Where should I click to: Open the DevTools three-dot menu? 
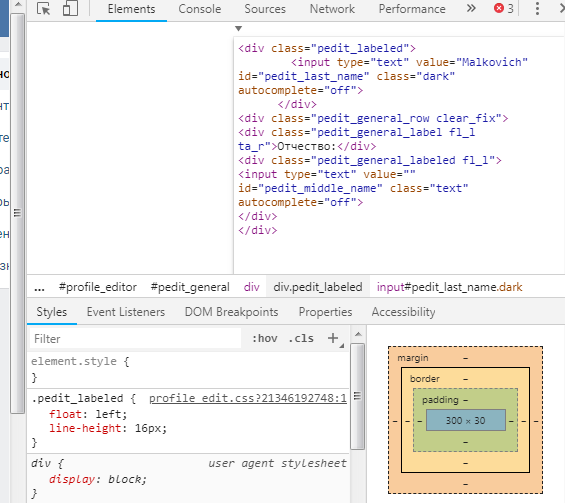click(x=537, y=9)
